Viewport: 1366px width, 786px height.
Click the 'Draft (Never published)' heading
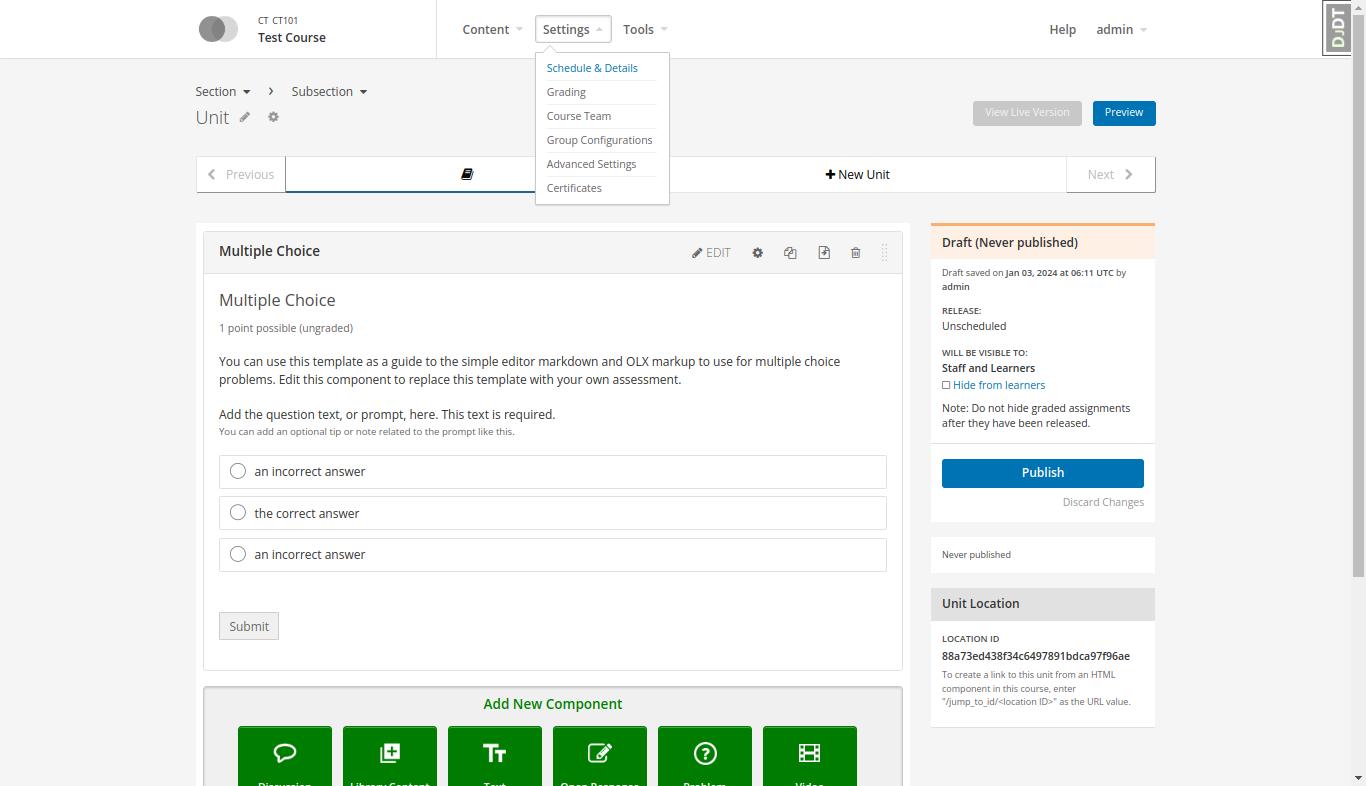pos(1010,242)
